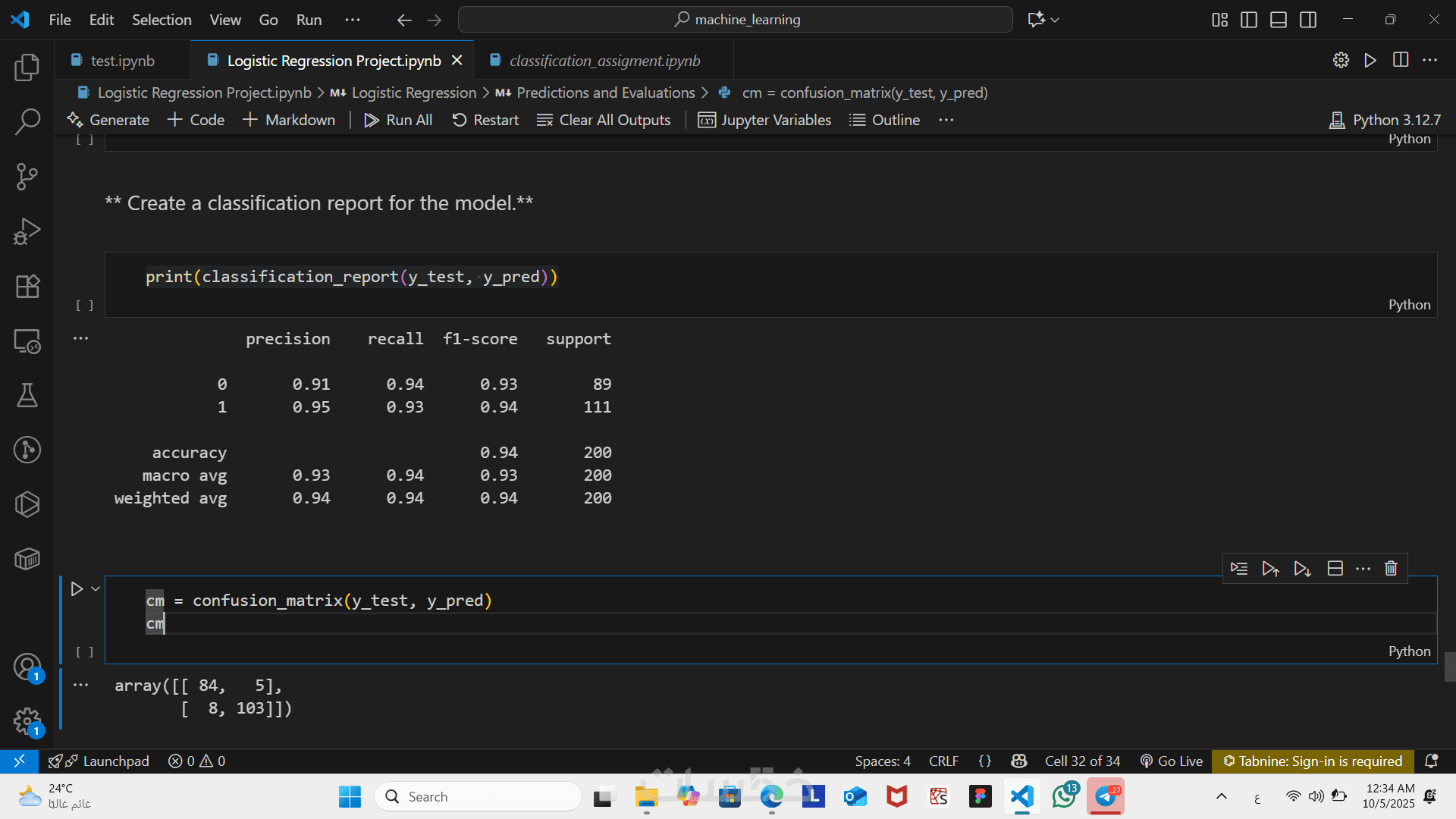Open the Extensions view
Viewport: 1456px width, 819px height.
tap(27, 286)
